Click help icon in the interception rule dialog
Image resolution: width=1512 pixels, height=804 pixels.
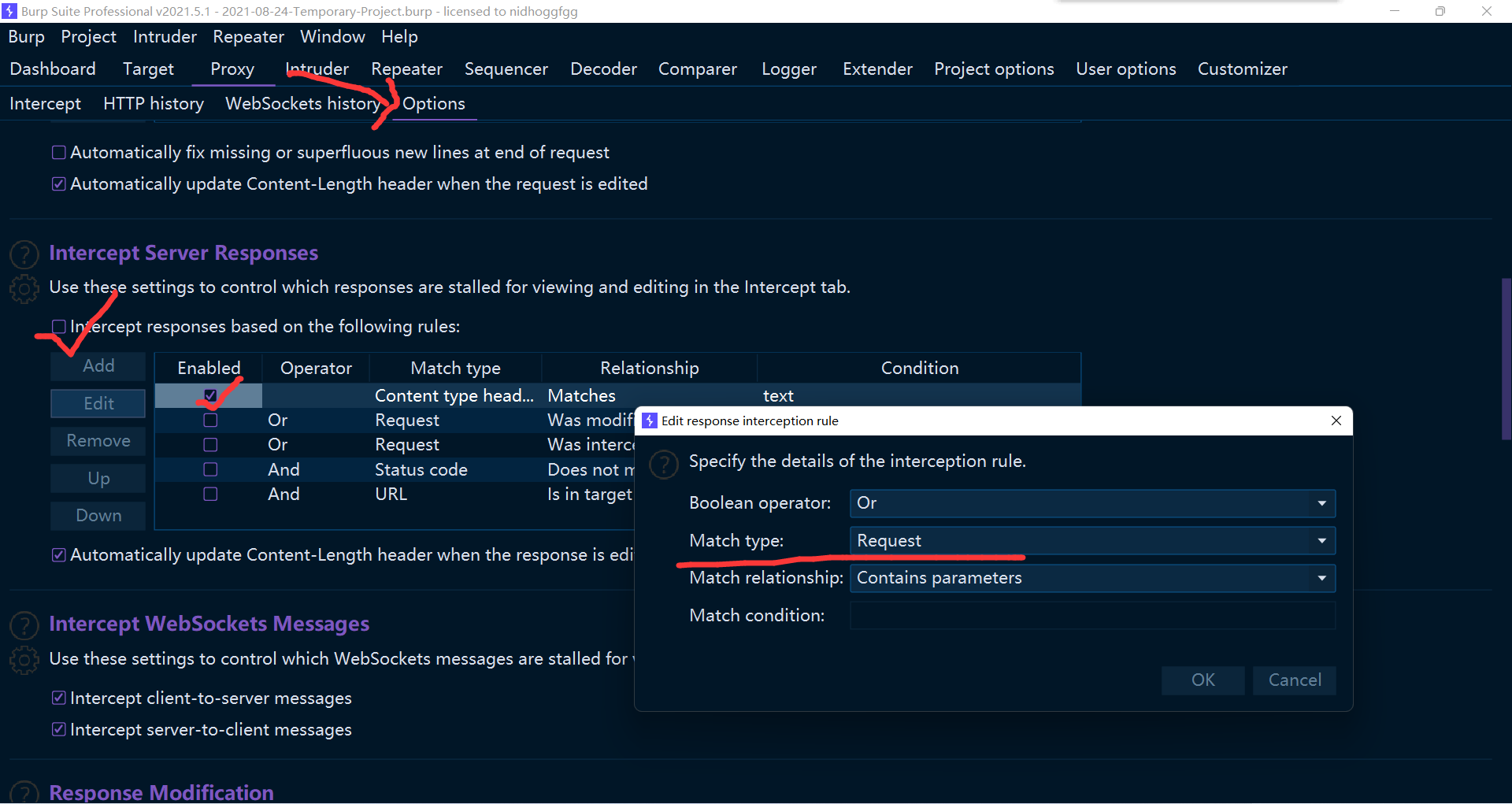coord(664,464)
